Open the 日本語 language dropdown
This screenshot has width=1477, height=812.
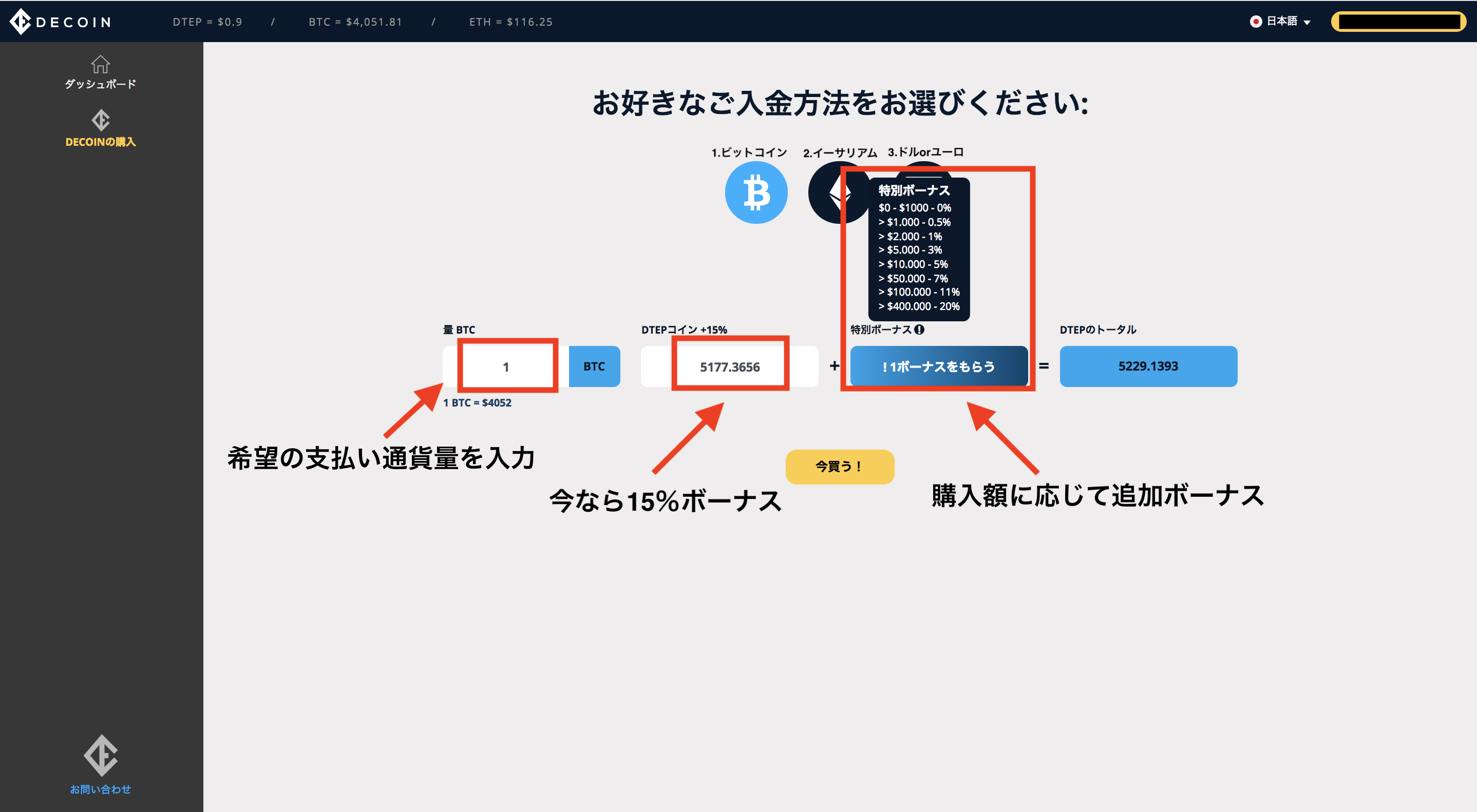1281,21
